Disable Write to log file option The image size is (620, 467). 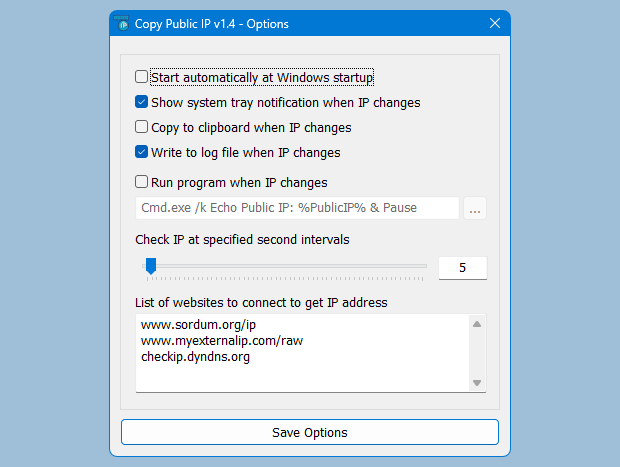142,153
